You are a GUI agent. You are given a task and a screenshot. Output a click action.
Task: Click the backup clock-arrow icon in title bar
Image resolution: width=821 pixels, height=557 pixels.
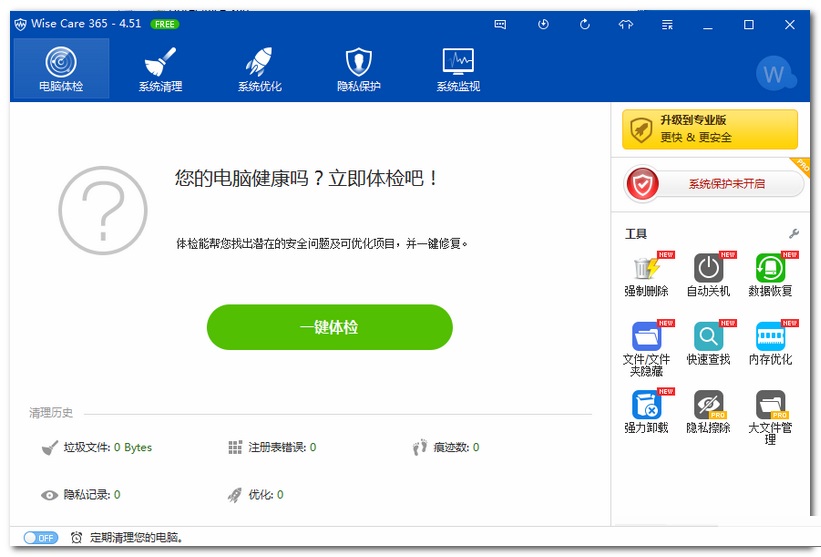543,24
